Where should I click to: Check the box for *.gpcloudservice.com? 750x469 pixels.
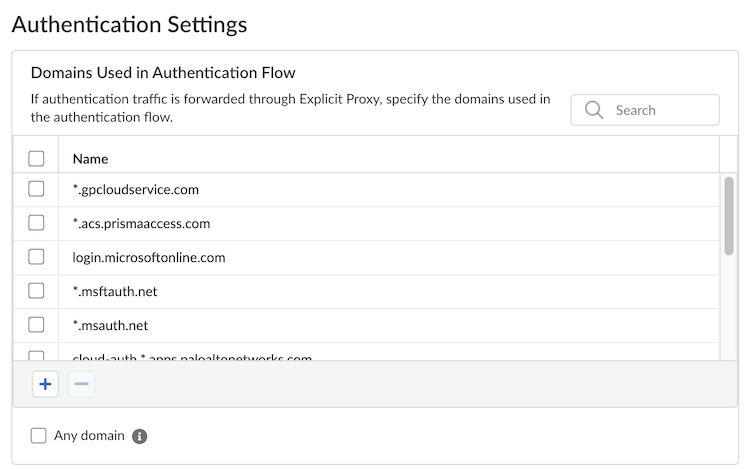[x=37, y=189]
